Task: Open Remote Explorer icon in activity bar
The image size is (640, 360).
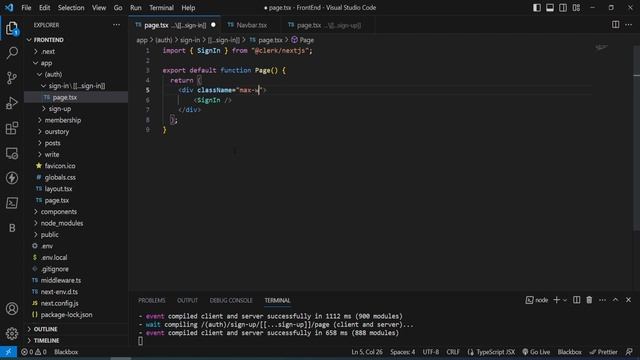Action: click(12, 153)
